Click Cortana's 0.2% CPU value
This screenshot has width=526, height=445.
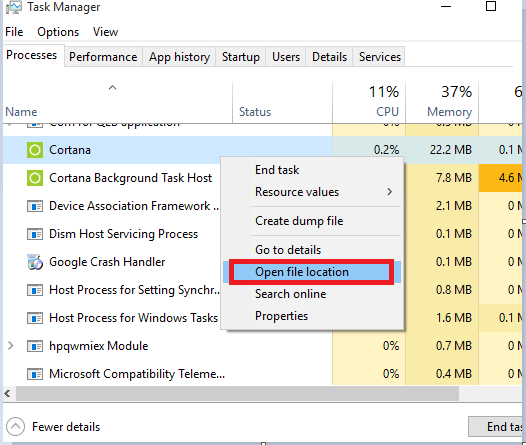coord(386,150)
